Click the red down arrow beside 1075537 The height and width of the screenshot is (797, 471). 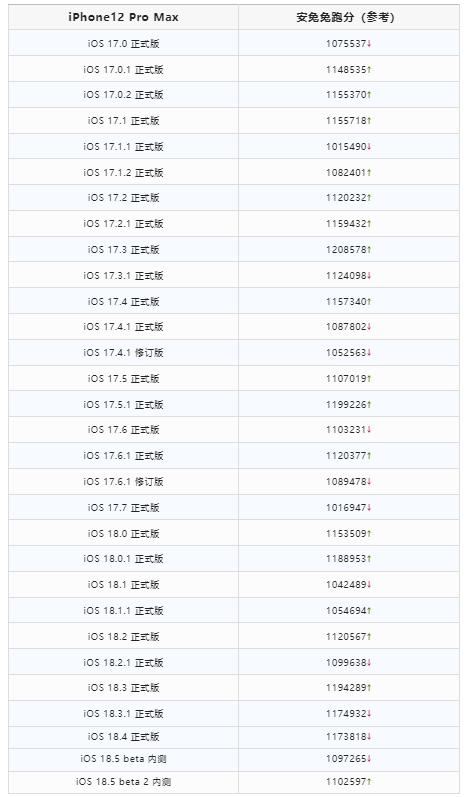tap(369, 44)
